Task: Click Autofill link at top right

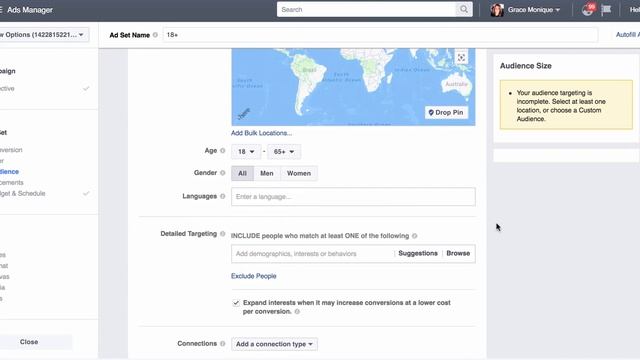Action: (x=628, y=35)
